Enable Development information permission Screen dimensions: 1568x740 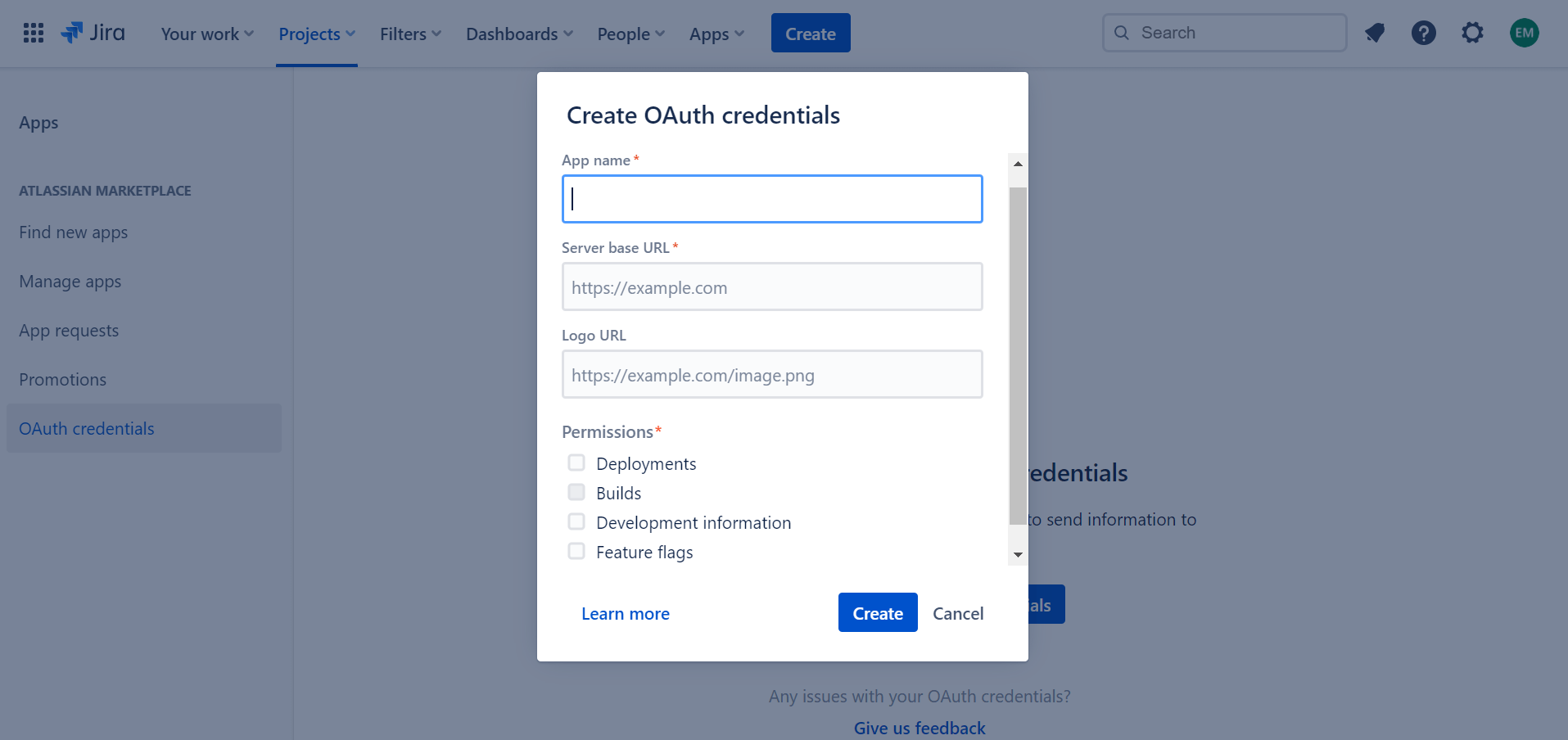click(x=576, y=521)
